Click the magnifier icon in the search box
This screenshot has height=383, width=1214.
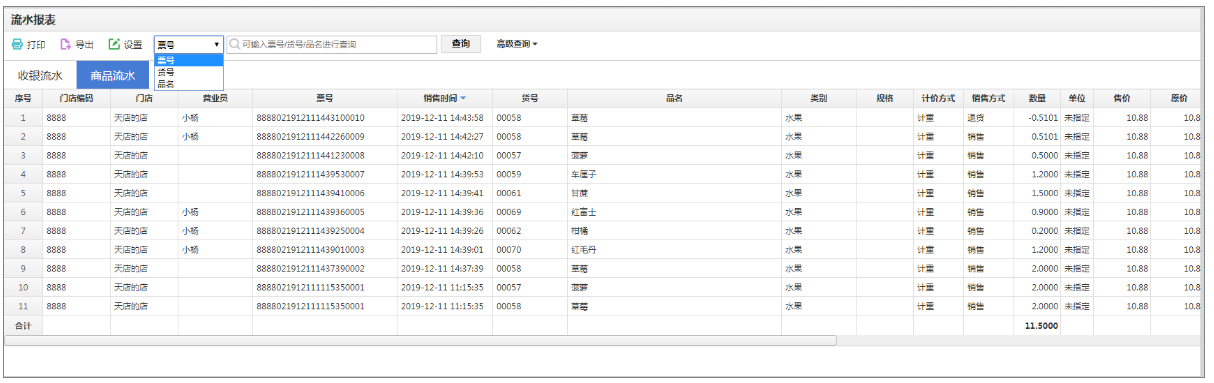click(234, 45)
